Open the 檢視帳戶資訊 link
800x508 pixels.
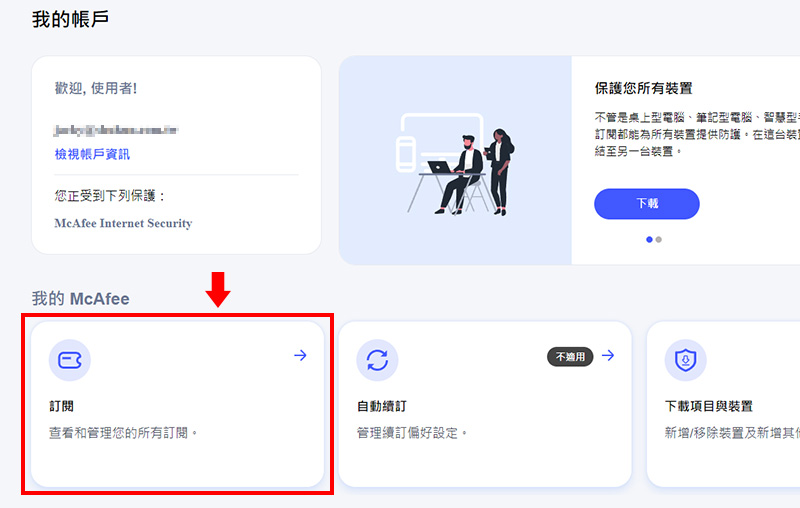pyautogui.click(x=92, y=154)
